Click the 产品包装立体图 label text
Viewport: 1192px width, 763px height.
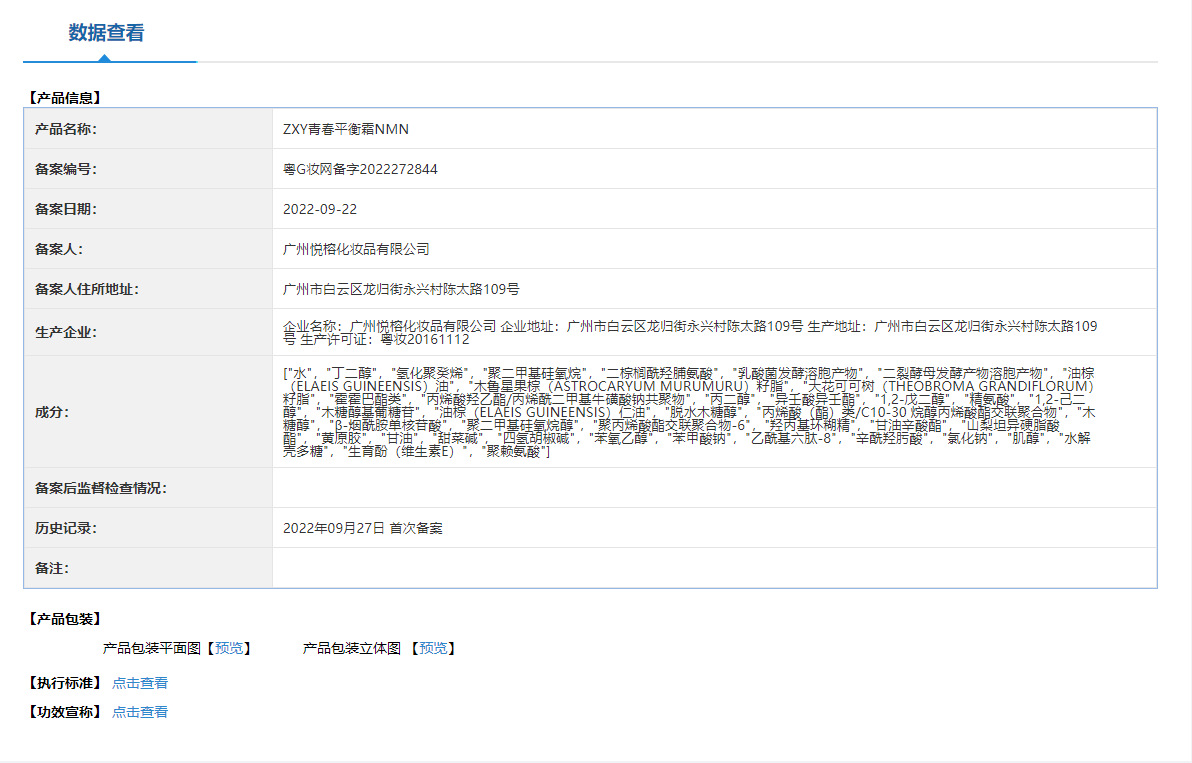click(x=352, y=648)
